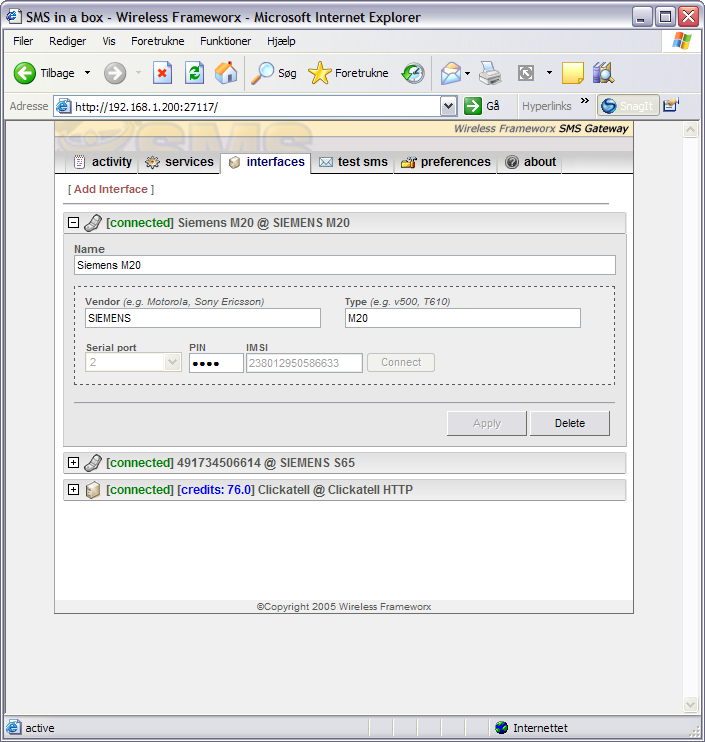The width and height of the screenshot is (705, 742).
Task: Open the Home page icon
Action: 226,73
